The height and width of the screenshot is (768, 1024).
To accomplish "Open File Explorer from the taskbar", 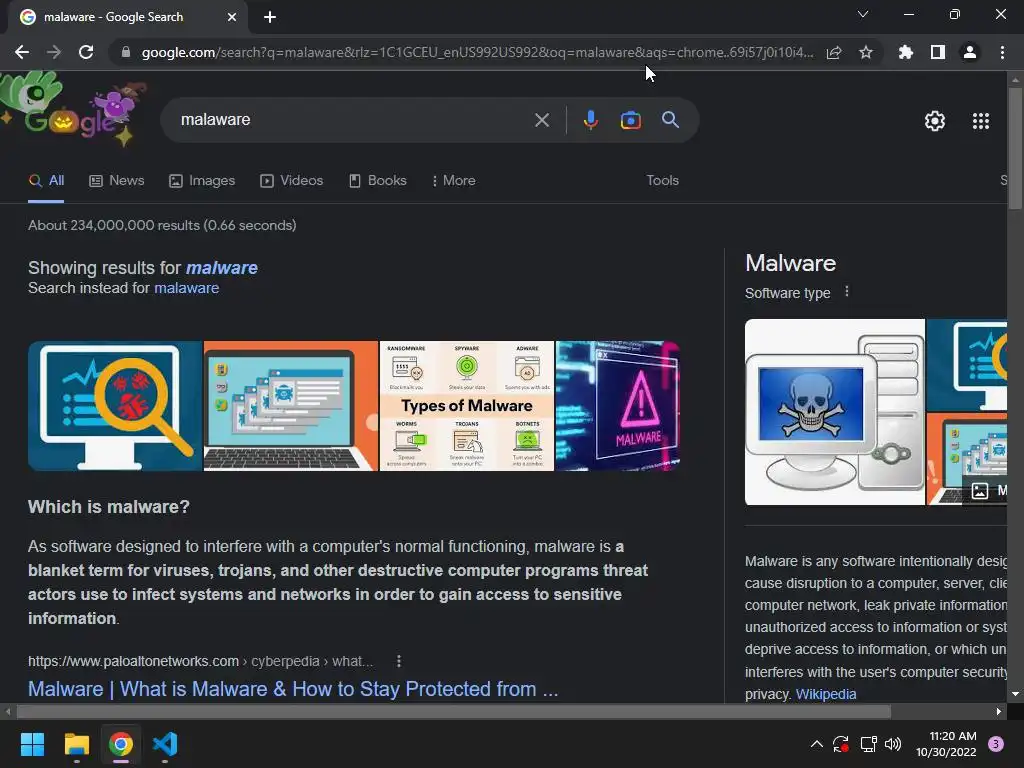I will click(76, 744).
